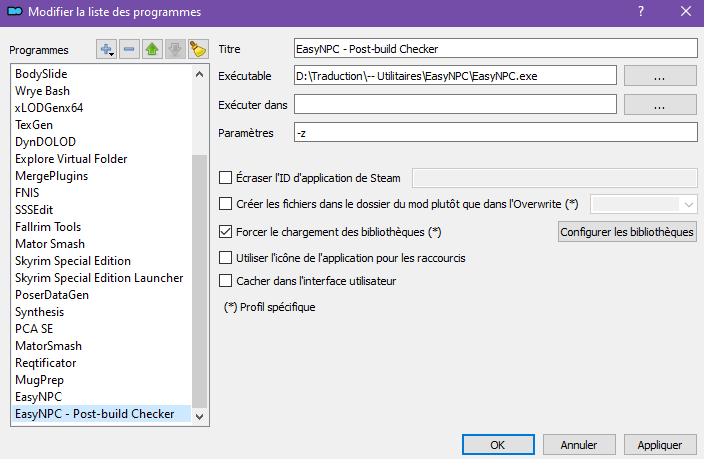Click in the Paramètres input field
Image resolution: width=704 pixels, height=459 pixels.
pyautogui.click(x=494, y=132)
